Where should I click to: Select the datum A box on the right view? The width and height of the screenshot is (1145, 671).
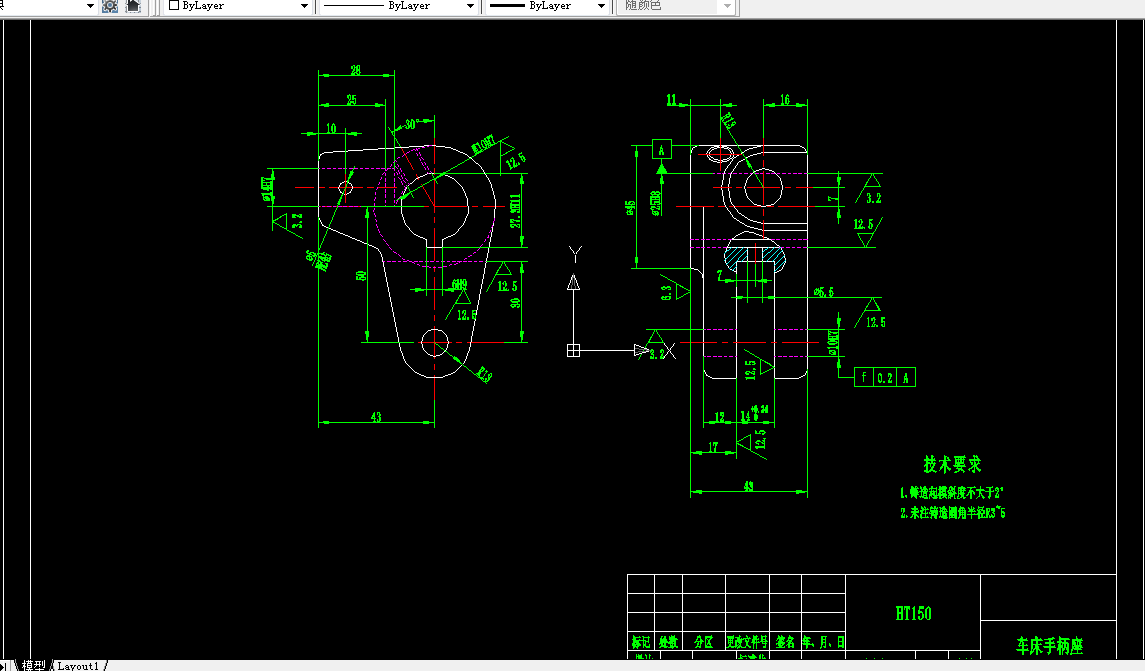point(662,150)
